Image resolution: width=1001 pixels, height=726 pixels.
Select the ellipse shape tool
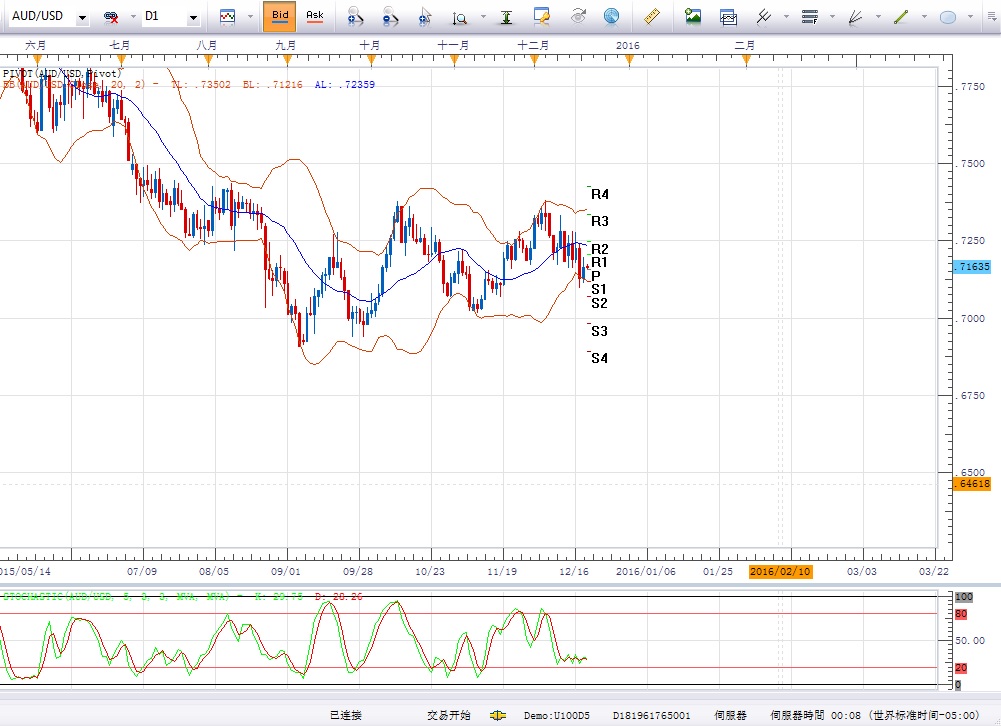948,16
